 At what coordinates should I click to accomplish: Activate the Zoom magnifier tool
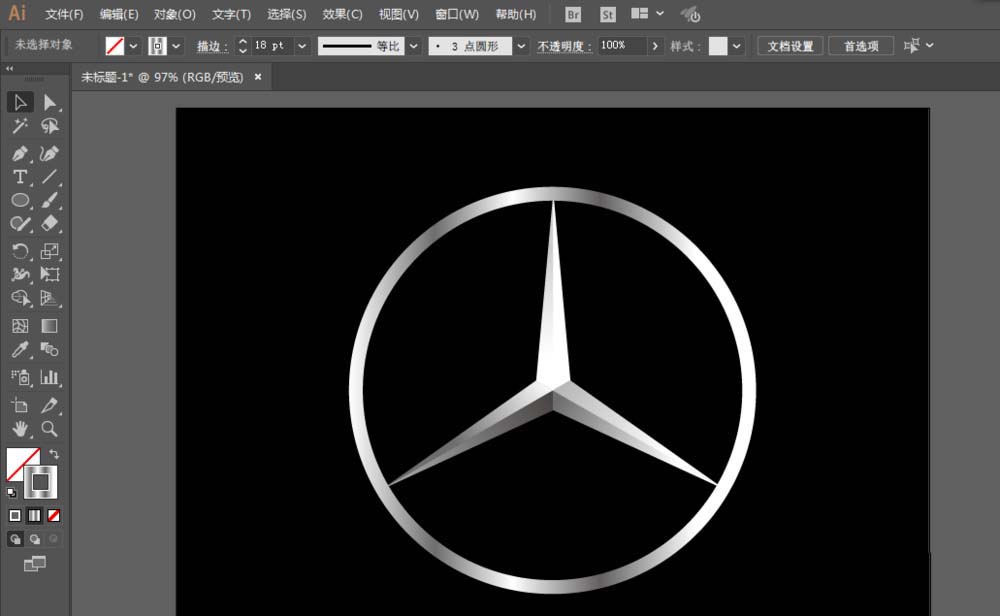49,429
